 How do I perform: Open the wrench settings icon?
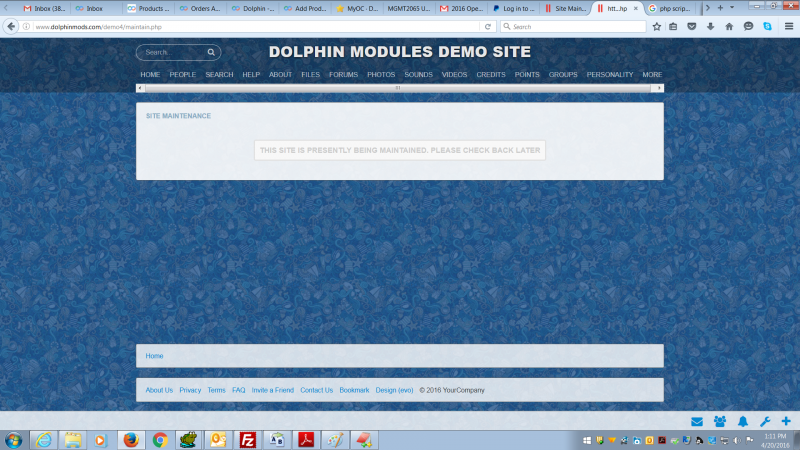tap(765, 421)
